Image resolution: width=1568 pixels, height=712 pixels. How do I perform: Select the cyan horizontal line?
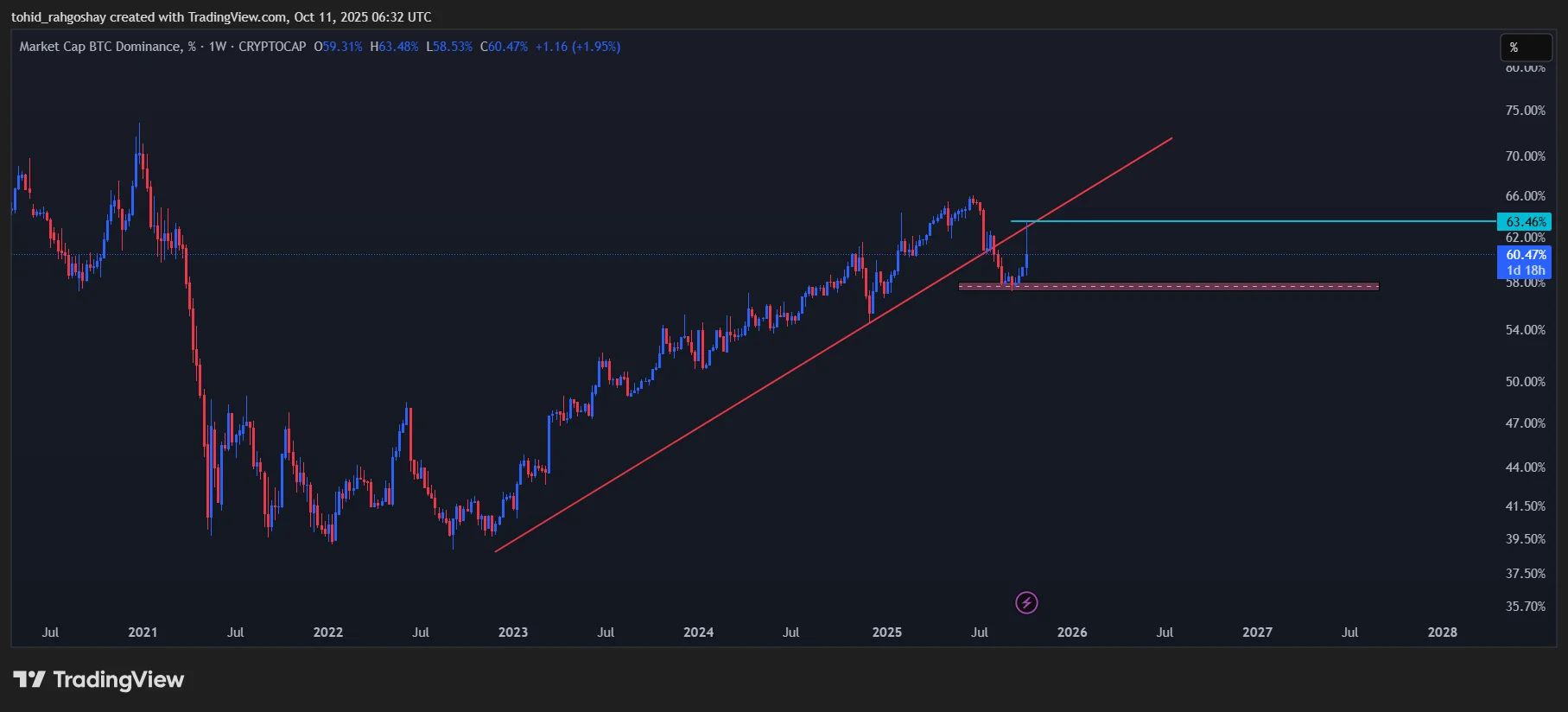tap(1253, 221)
